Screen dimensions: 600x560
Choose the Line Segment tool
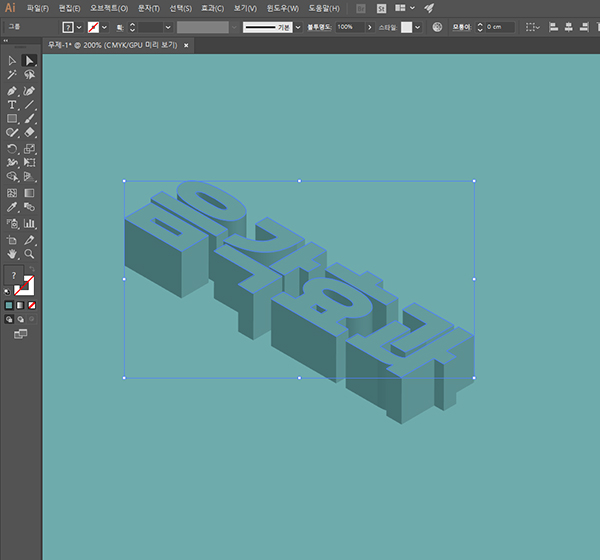(x=29, y=105)
